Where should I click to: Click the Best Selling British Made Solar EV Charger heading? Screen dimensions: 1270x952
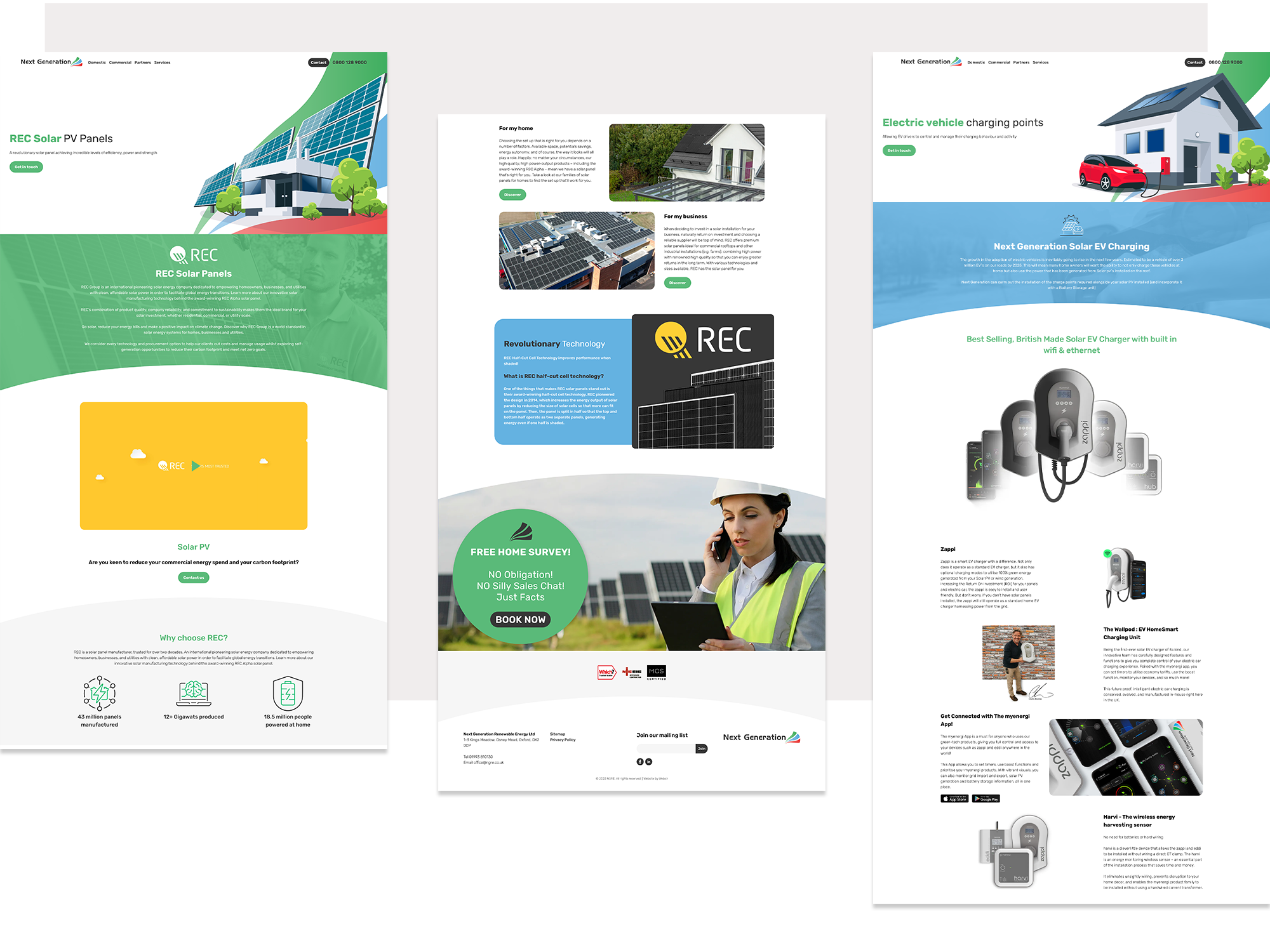(1072, 345)
